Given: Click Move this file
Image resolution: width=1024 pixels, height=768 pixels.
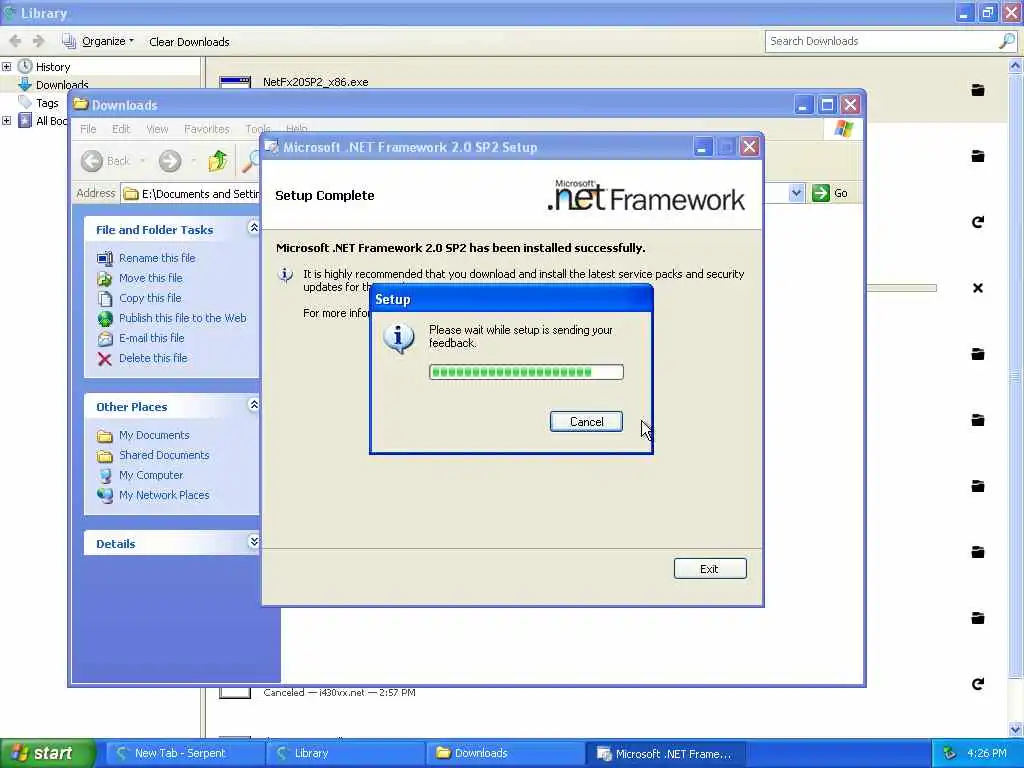Looking at the screenshot, I should pos(150,278).
